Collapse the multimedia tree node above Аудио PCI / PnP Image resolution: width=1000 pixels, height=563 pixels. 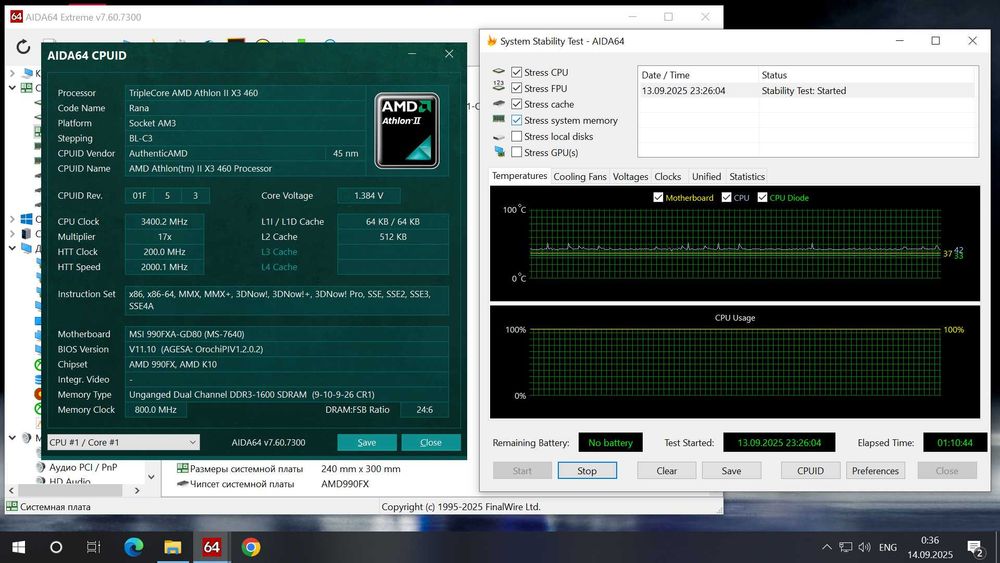pyautogui.click(x=12, y=437)
